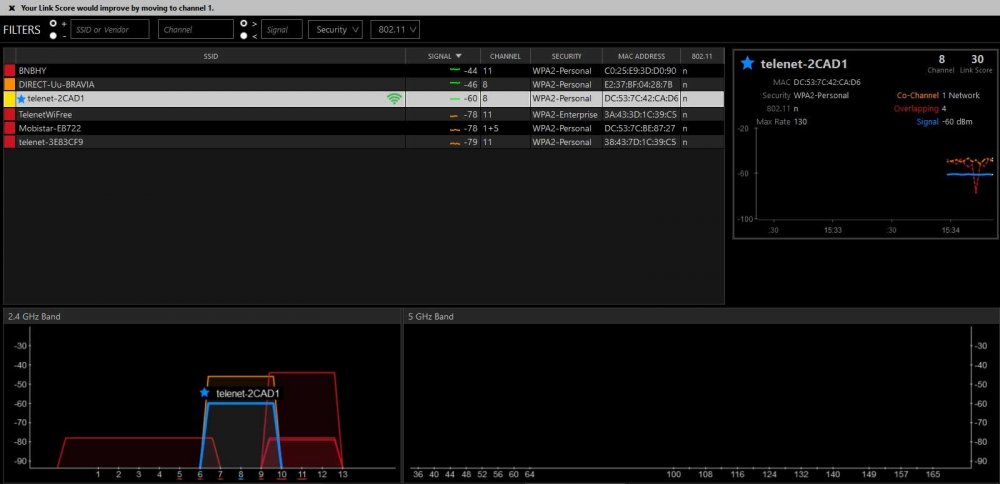
Task: Click the green signal bar for BNBHY
Action: (x=454, y=71)
